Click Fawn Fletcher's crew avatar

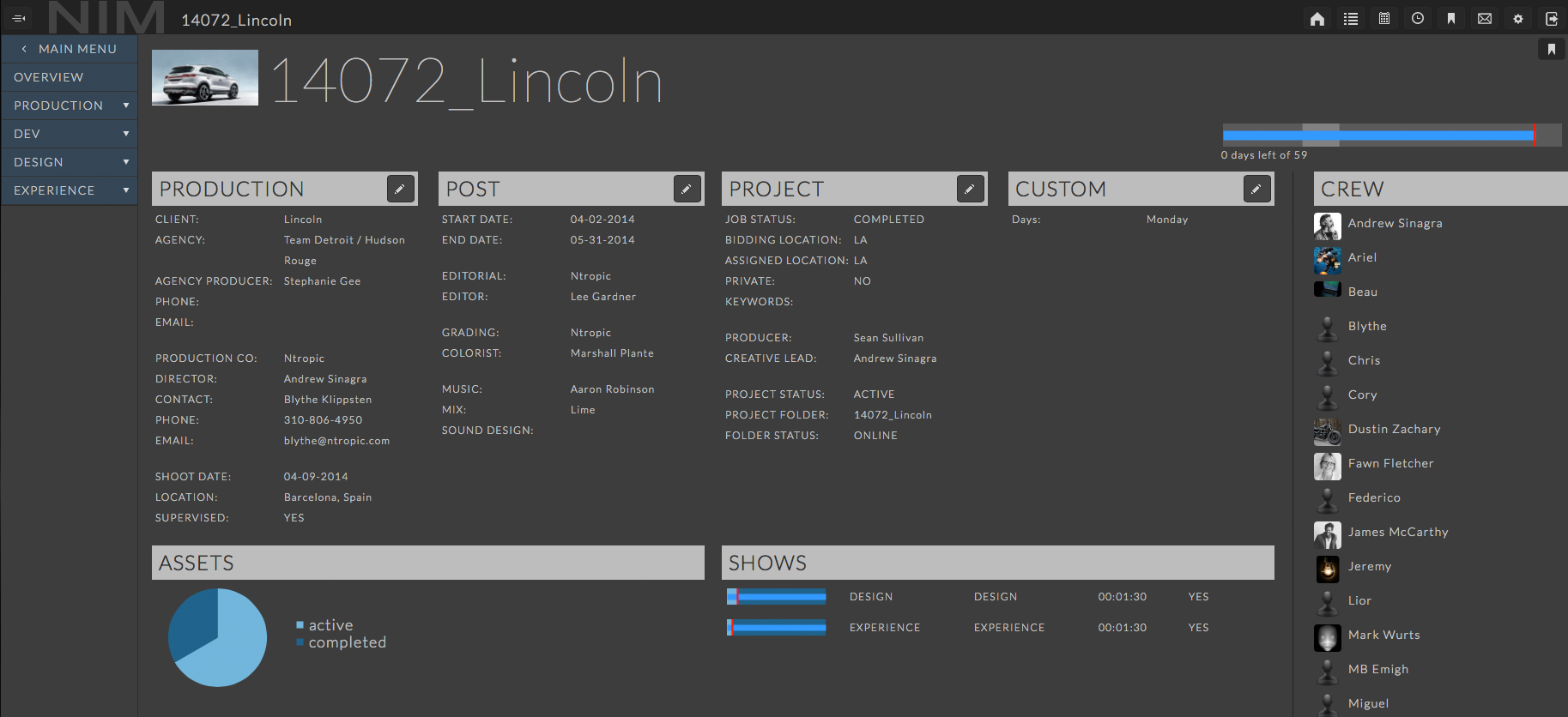click(1328, 467)
